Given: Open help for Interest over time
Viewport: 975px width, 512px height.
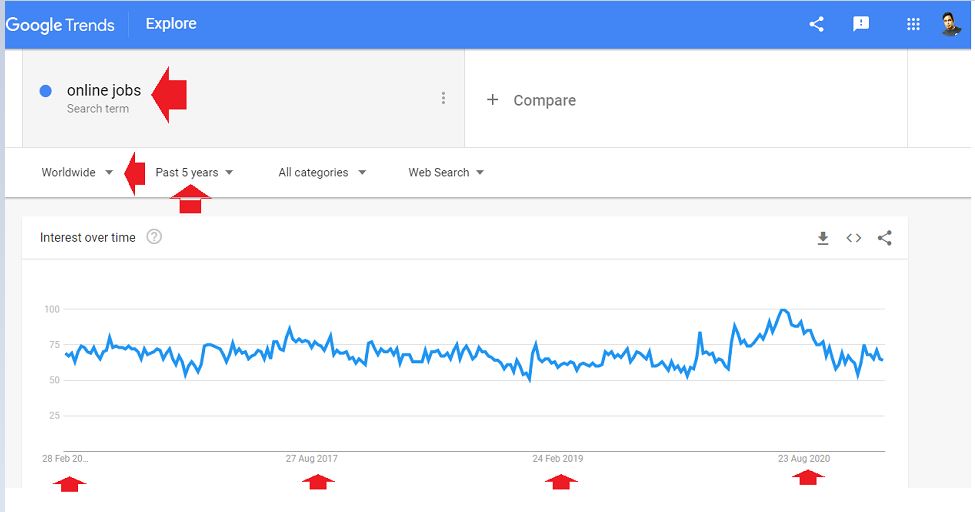Looking at the screenshot, I should [154, 237].
